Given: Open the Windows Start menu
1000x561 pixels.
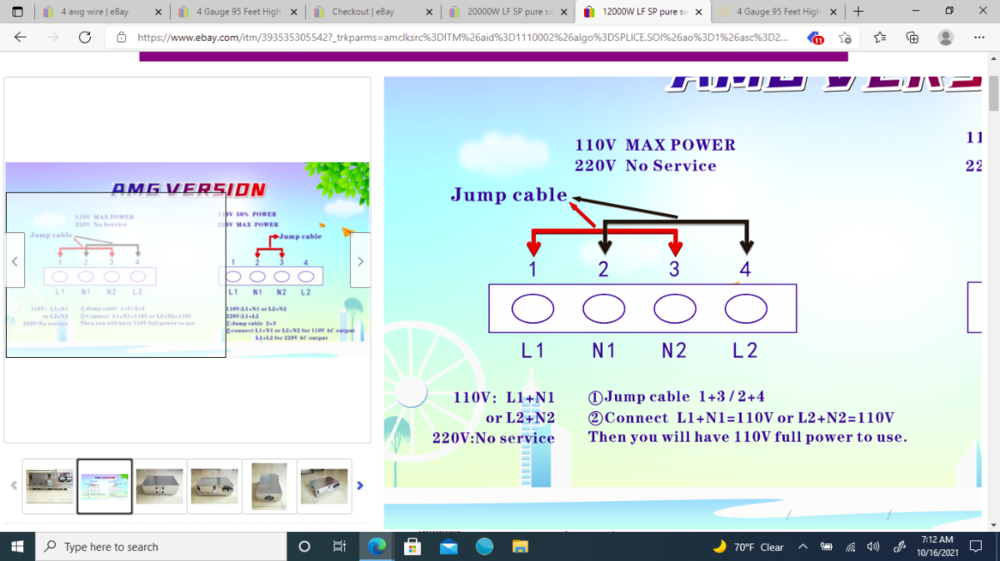Looking at the screenshot, I should pyautogui.click(x=17, y=546).
